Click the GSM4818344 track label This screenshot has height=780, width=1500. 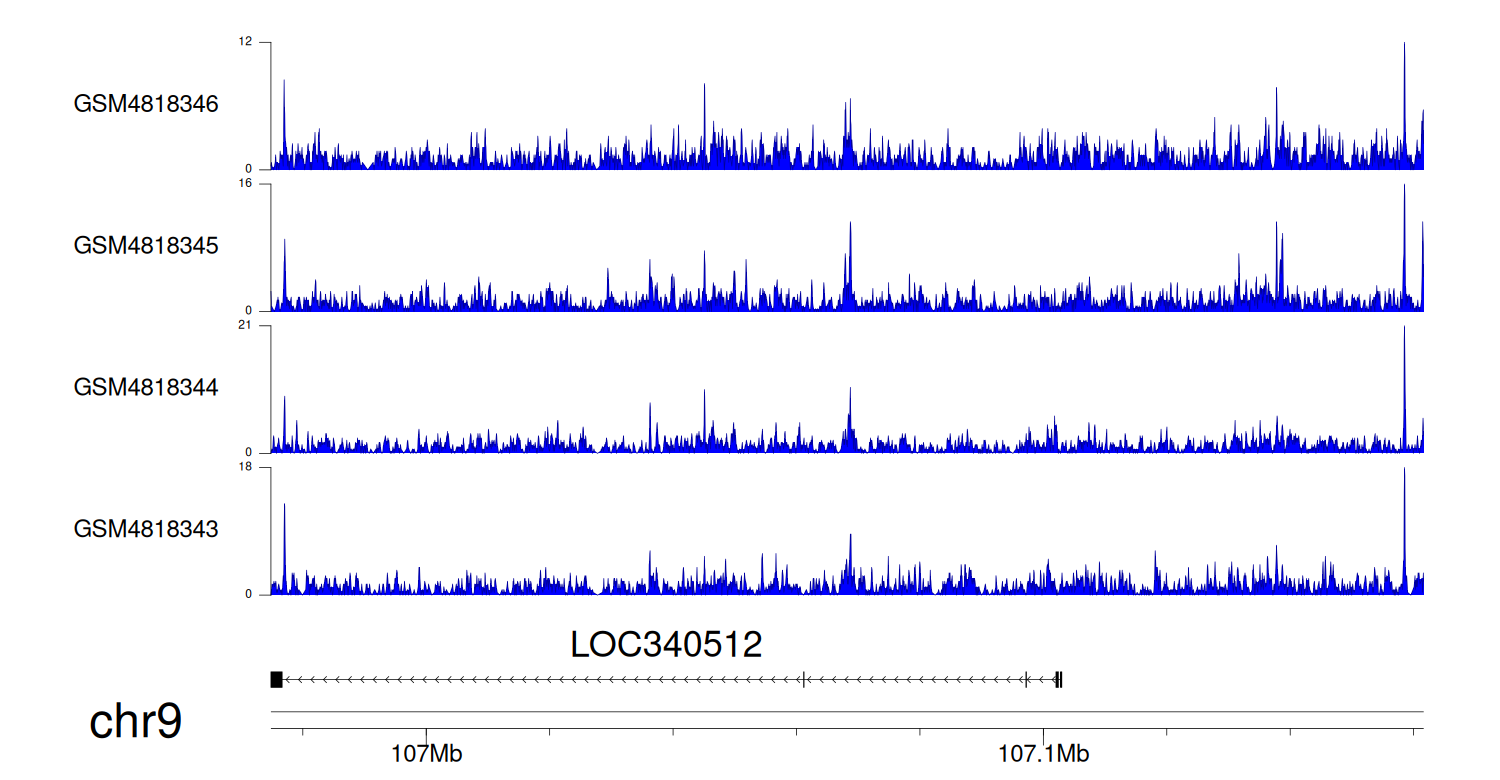[x=146, y=387]
